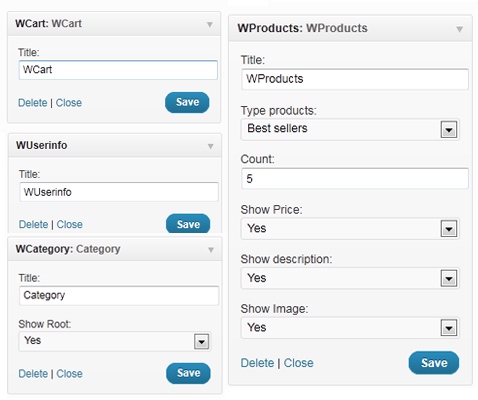This screenshot has width=478, height=400.
Task: Focus the WCart Title input field
Action: (118, 70)
